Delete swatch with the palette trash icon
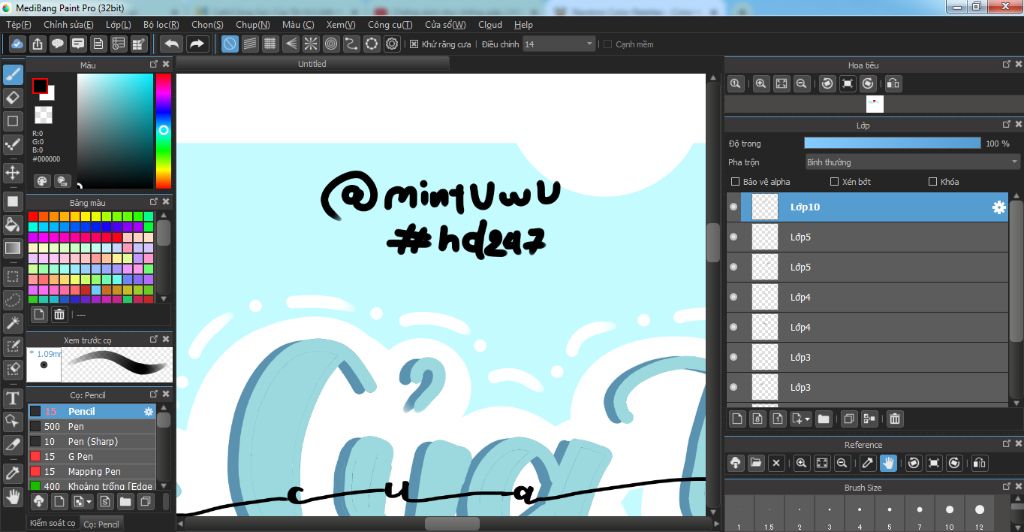This screenshot has width=1024, height=532. click(59, 314)
